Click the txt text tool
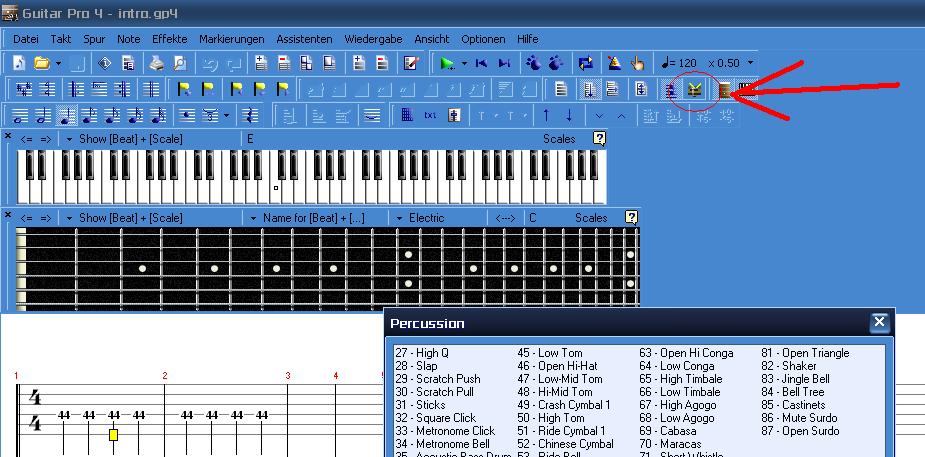This screenshot has width=925, height=457. point(430,116)
